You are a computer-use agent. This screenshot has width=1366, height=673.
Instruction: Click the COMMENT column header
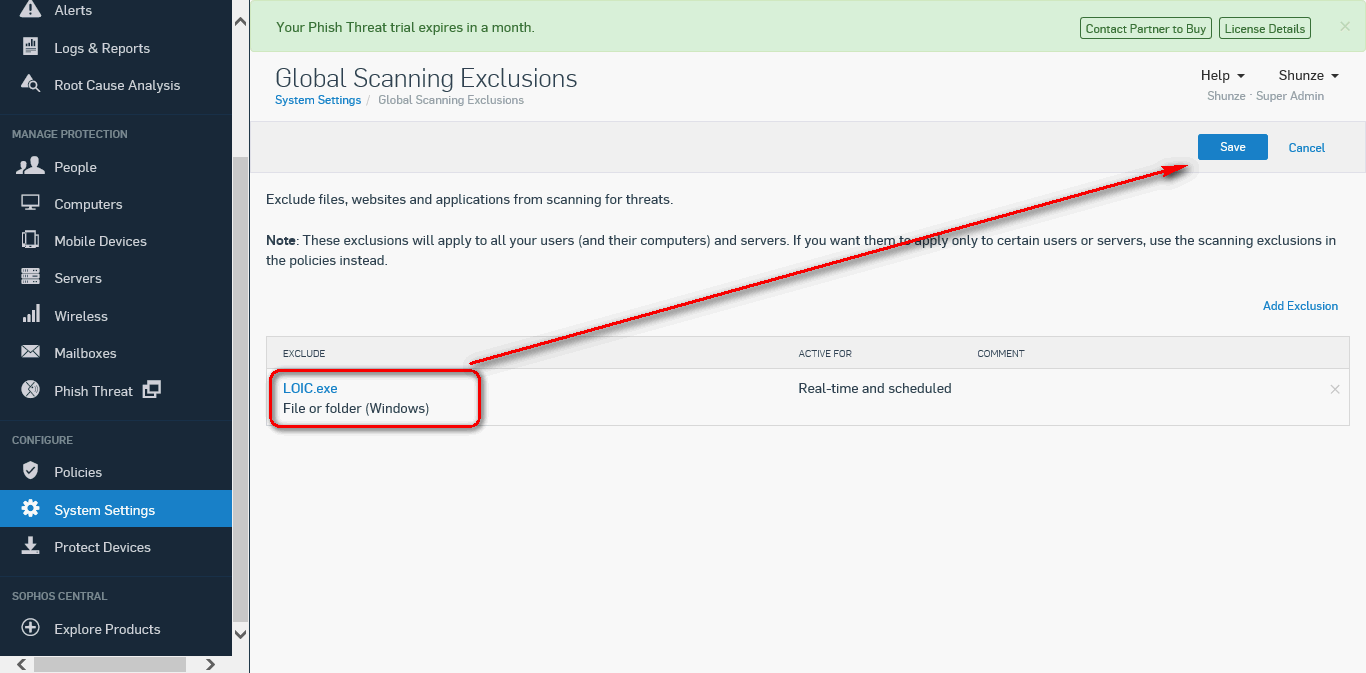pos(1001,354)
